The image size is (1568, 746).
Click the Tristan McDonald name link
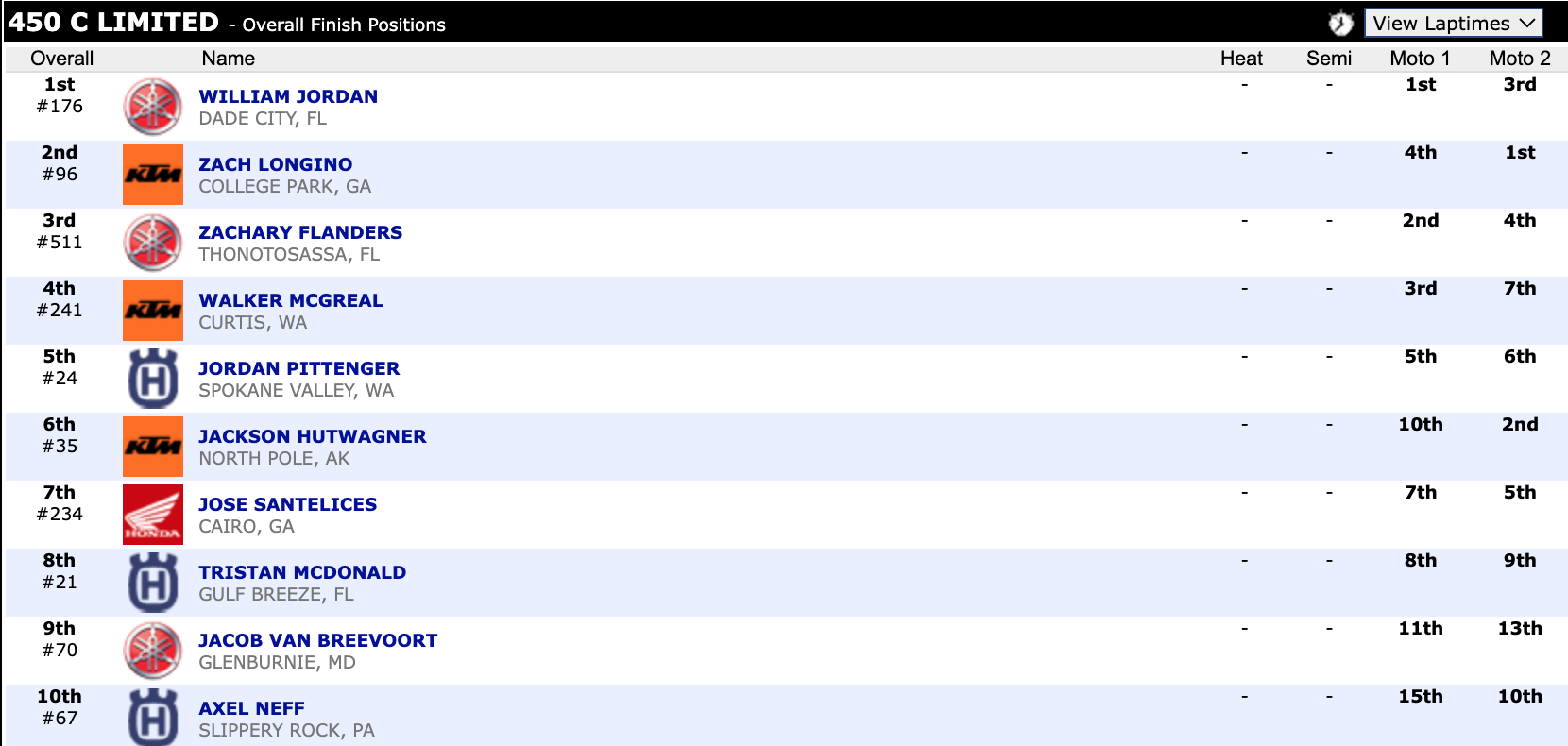[x=302, y=572]
